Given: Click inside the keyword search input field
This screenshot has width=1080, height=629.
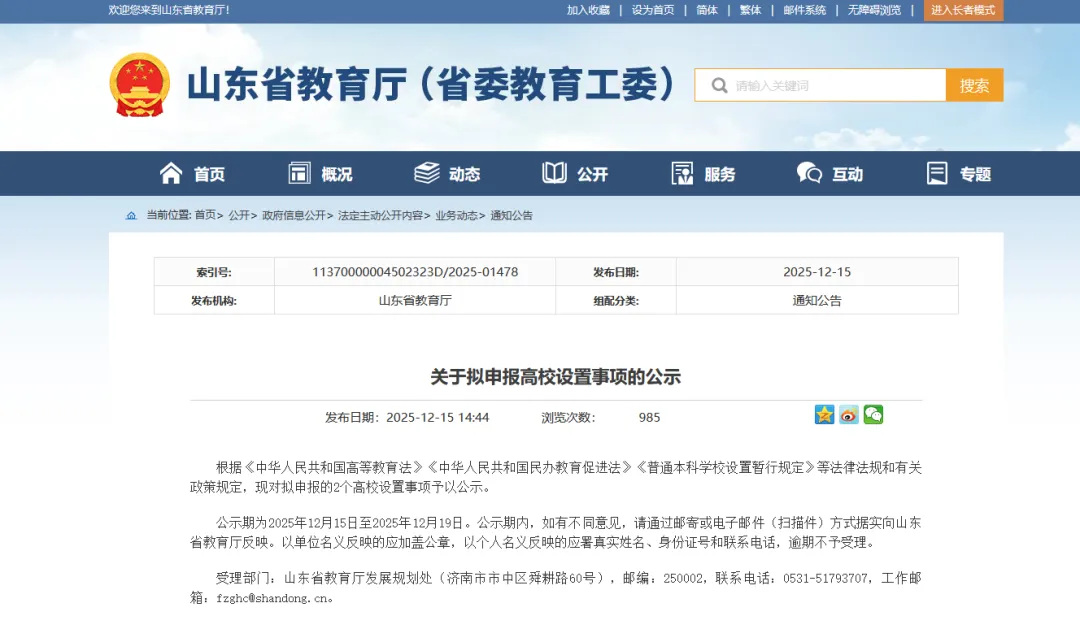Looking at the screenshot, I should click(x=830, y=85).
